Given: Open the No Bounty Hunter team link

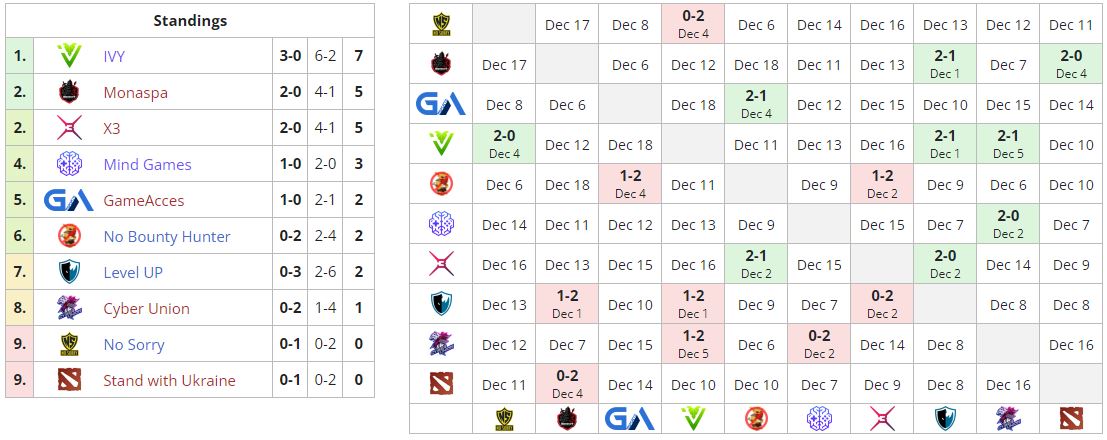Looking at the screenshot, I should (x=167, y=237).
